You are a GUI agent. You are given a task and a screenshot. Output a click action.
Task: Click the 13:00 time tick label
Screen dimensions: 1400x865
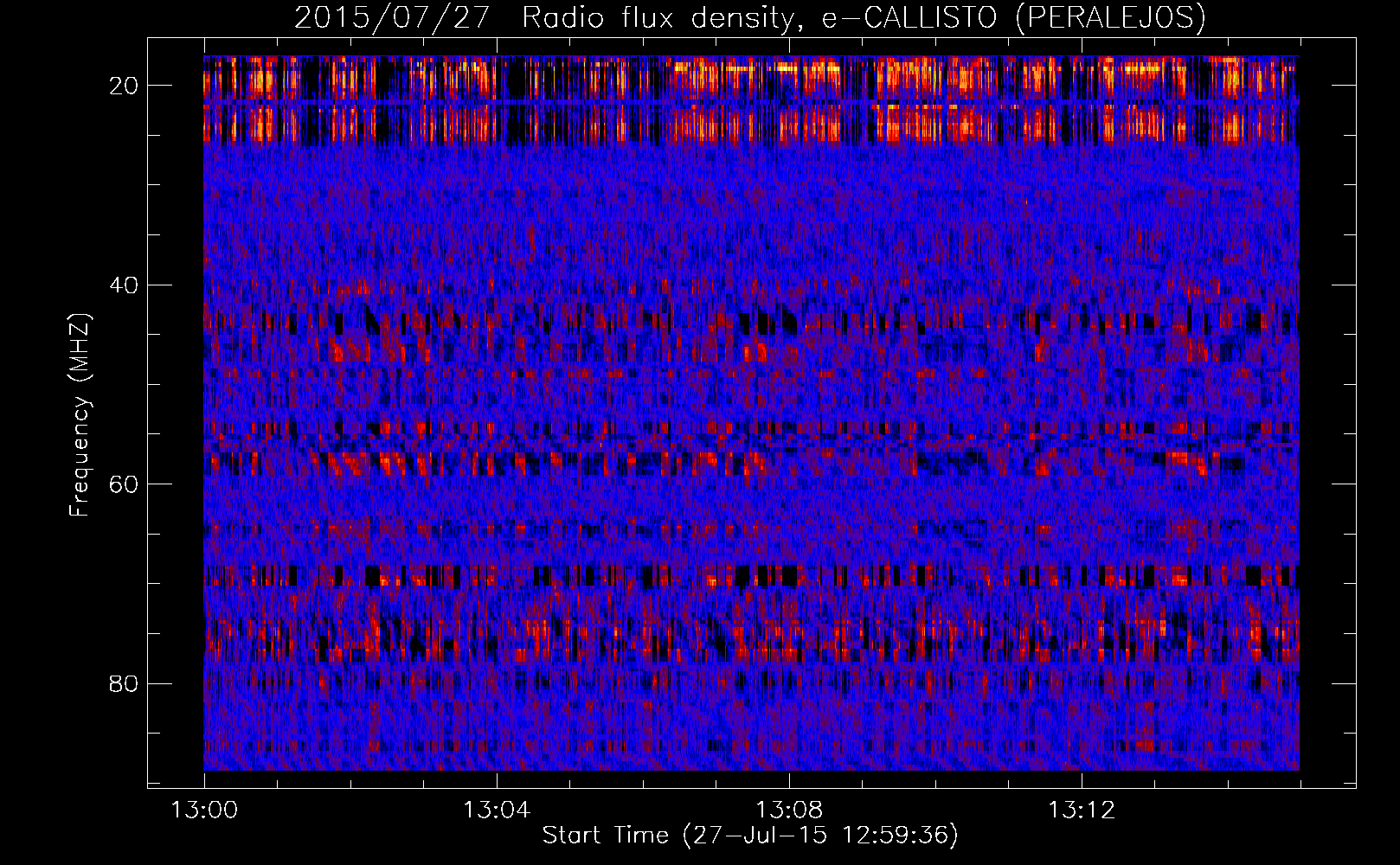coord(204,811)
